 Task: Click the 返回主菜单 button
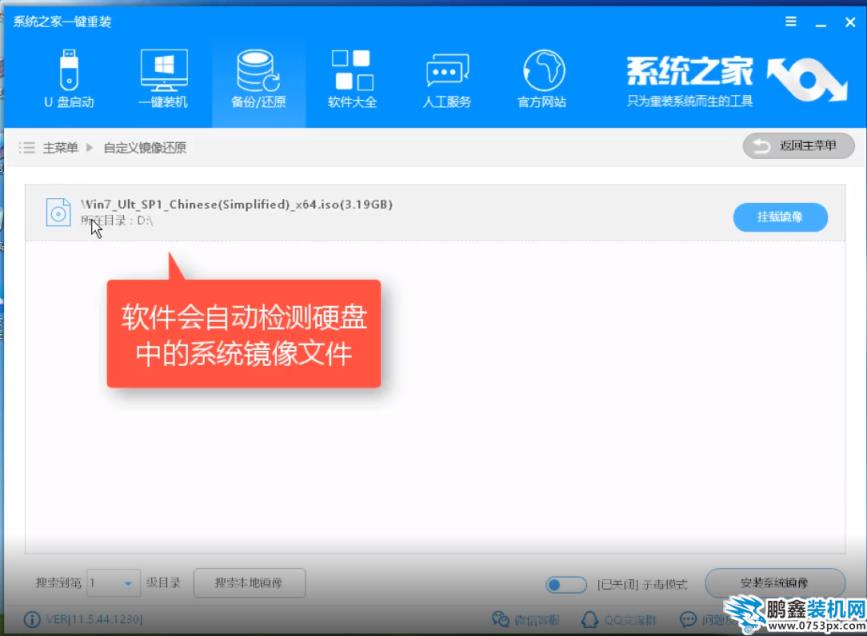click(798, 146)
